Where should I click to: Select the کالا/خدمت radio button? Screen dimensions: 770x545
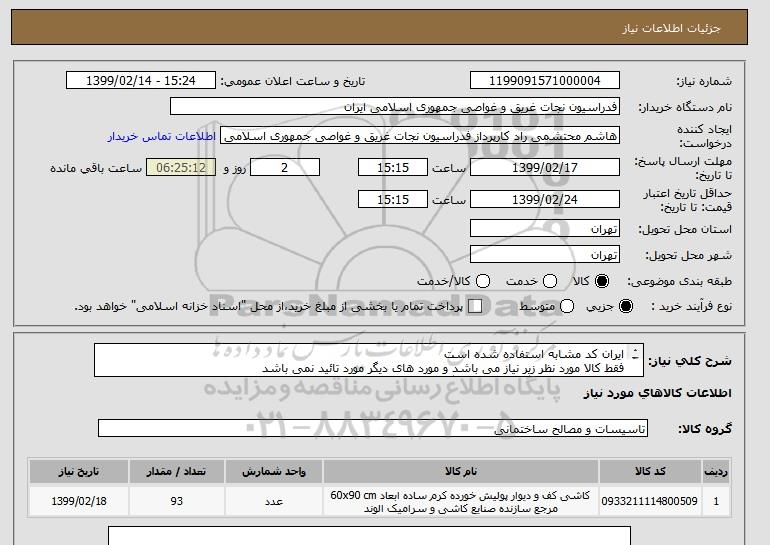pos(483,281)
